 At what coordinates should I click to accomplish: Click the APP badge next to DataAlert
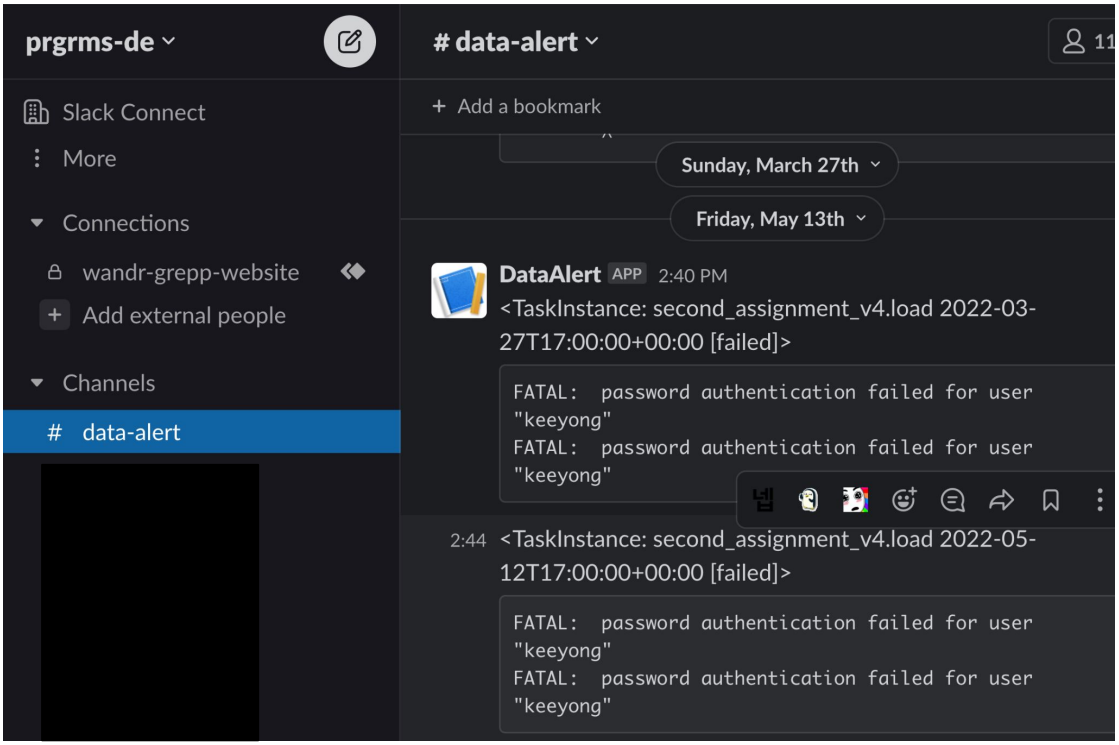(x=627, y=274)
